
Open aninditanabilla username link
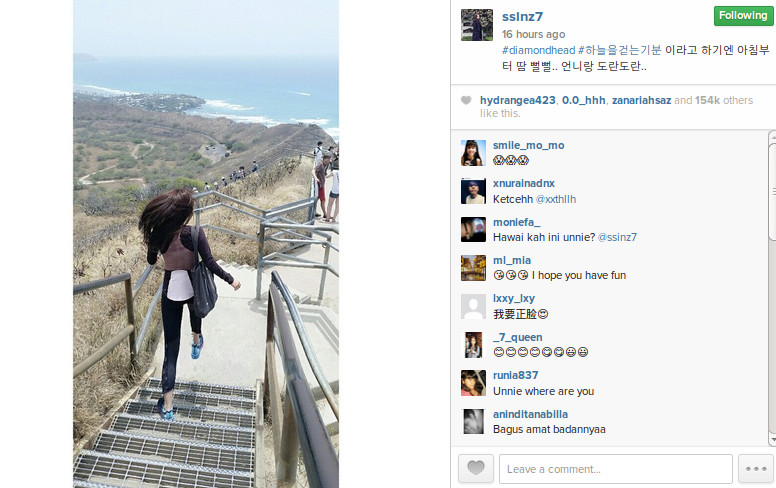tap(530, 414)
